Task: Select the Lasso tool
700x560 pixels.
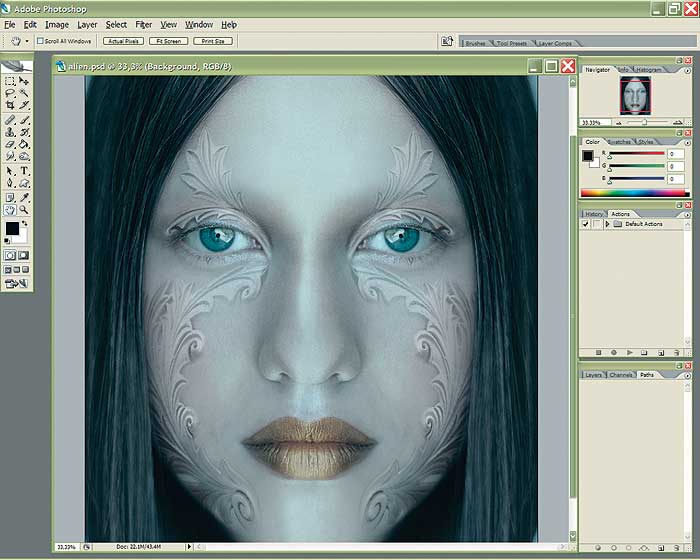Action: pos(10,93)
